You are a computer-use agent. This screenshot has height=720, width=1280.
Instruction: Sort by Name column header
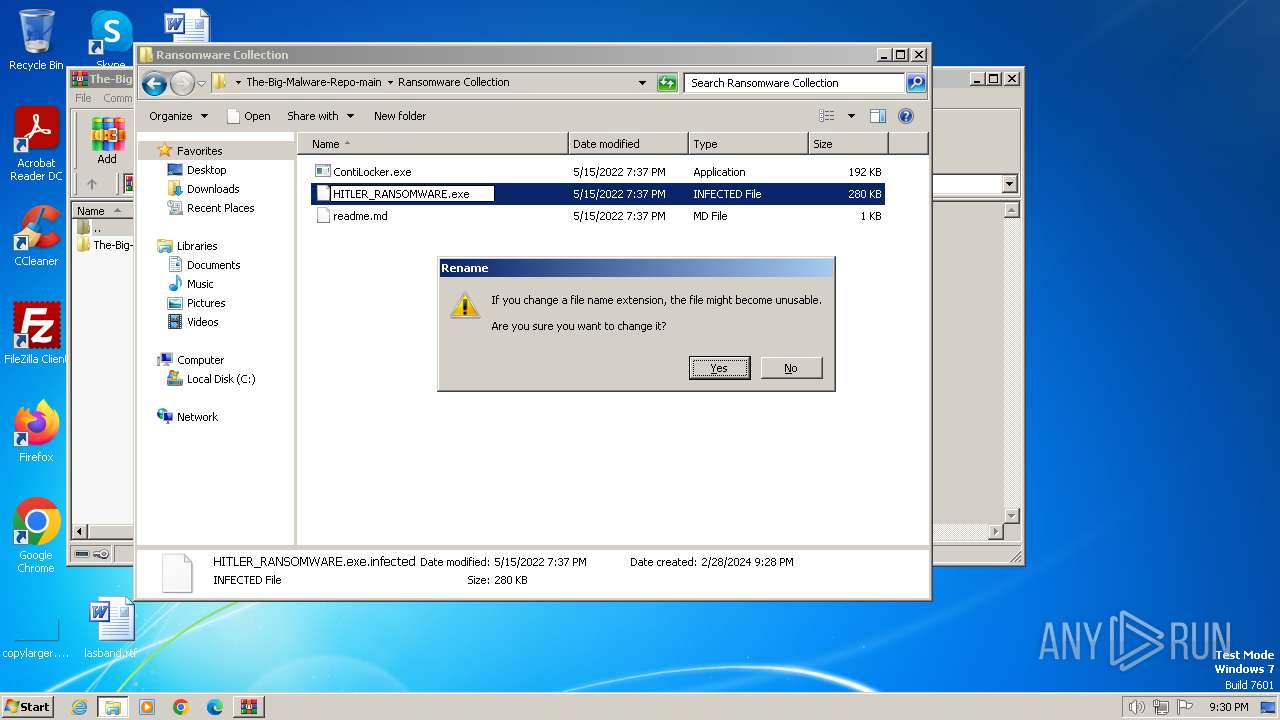pos(432,144)
